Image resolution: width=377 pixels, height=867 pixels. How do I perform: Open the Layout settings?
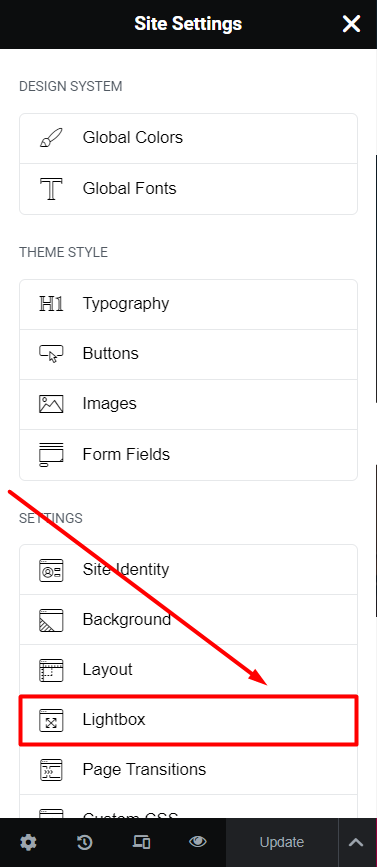pyautogui.click(x=188, y=670)
